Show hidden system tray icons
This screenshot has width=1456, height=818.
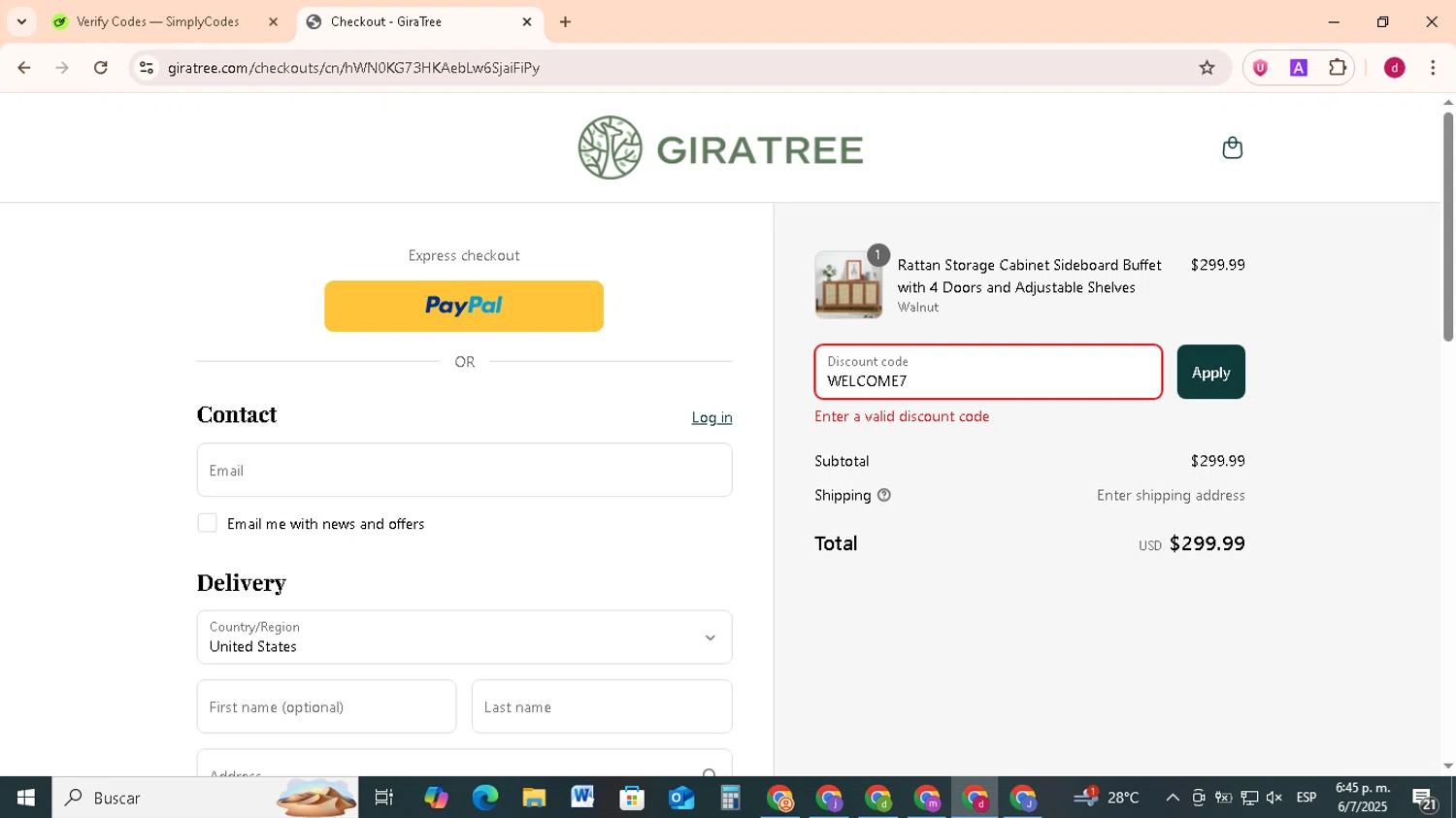click(1173, 798)
